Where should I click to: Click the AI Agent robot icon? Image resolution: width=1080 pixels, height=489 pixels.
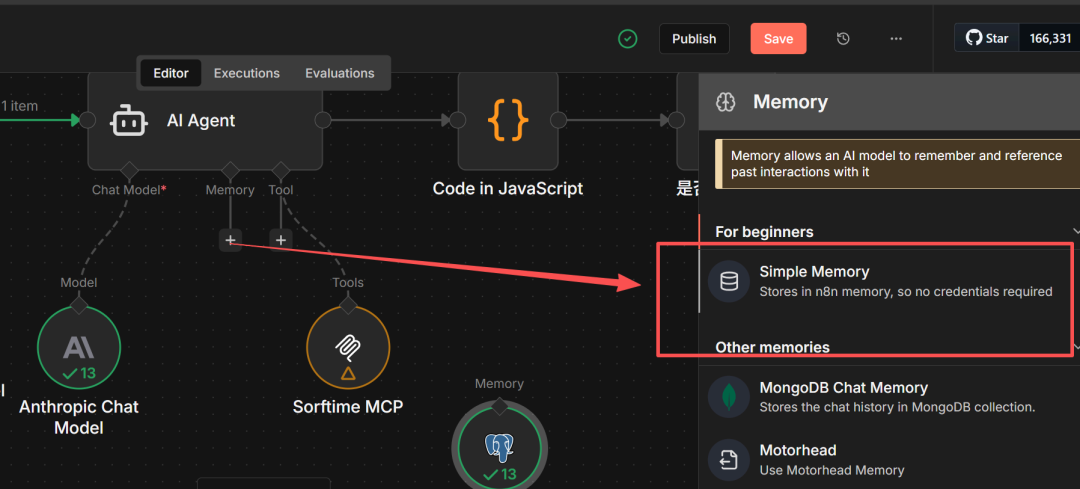click(129, 121)
